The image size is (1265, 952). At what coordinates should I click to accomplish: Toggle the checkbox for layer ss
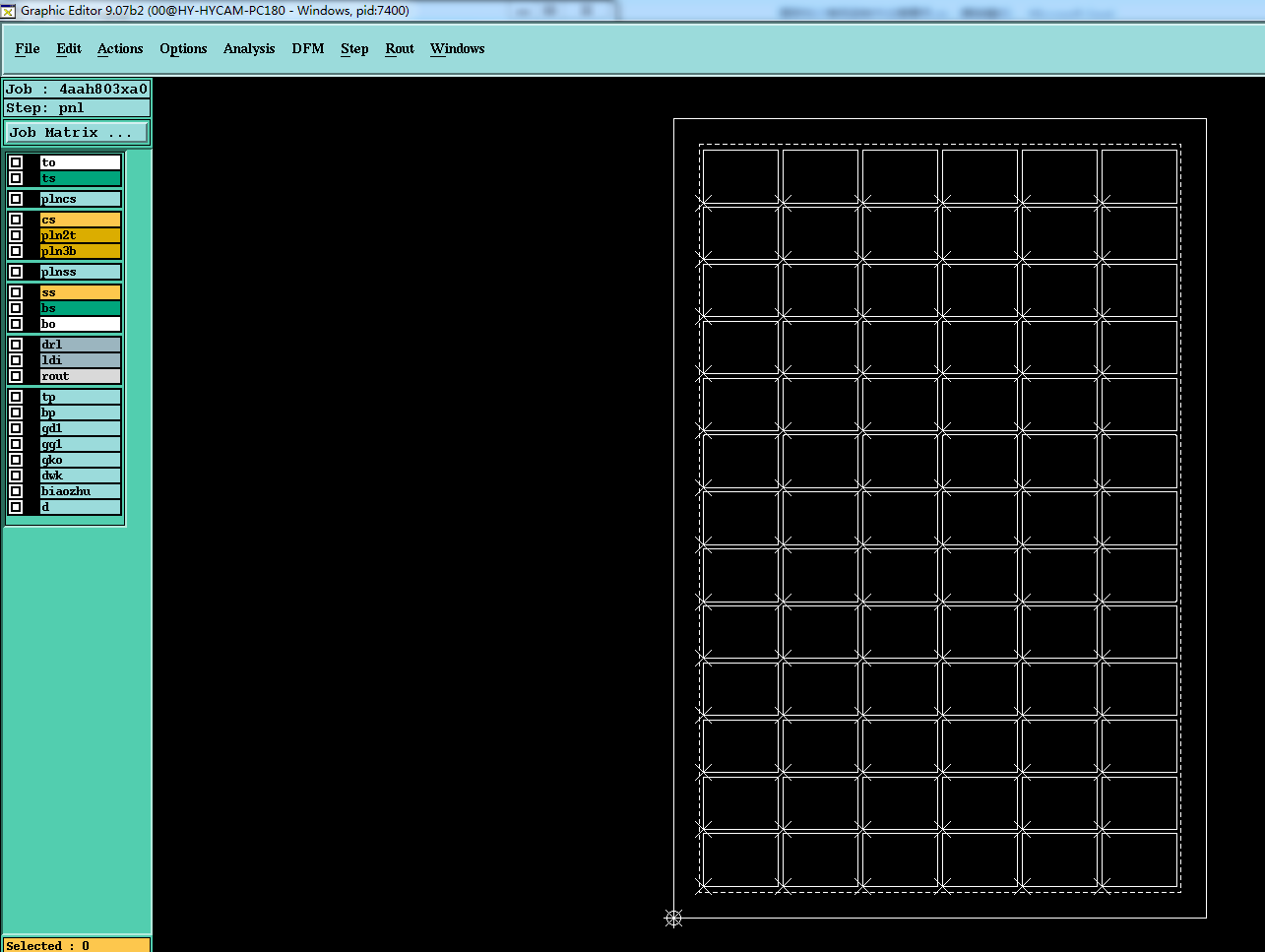(x=16, y=292)
